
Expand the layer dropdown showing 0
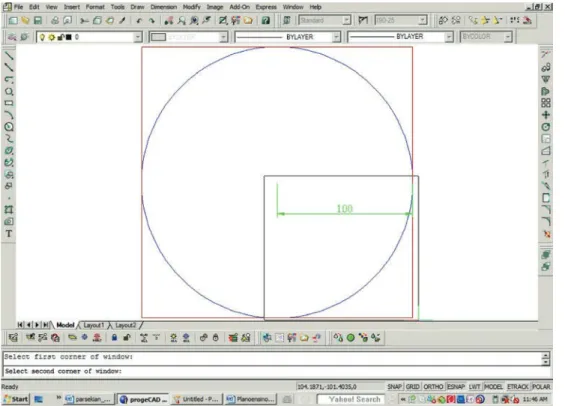point(137,37)
